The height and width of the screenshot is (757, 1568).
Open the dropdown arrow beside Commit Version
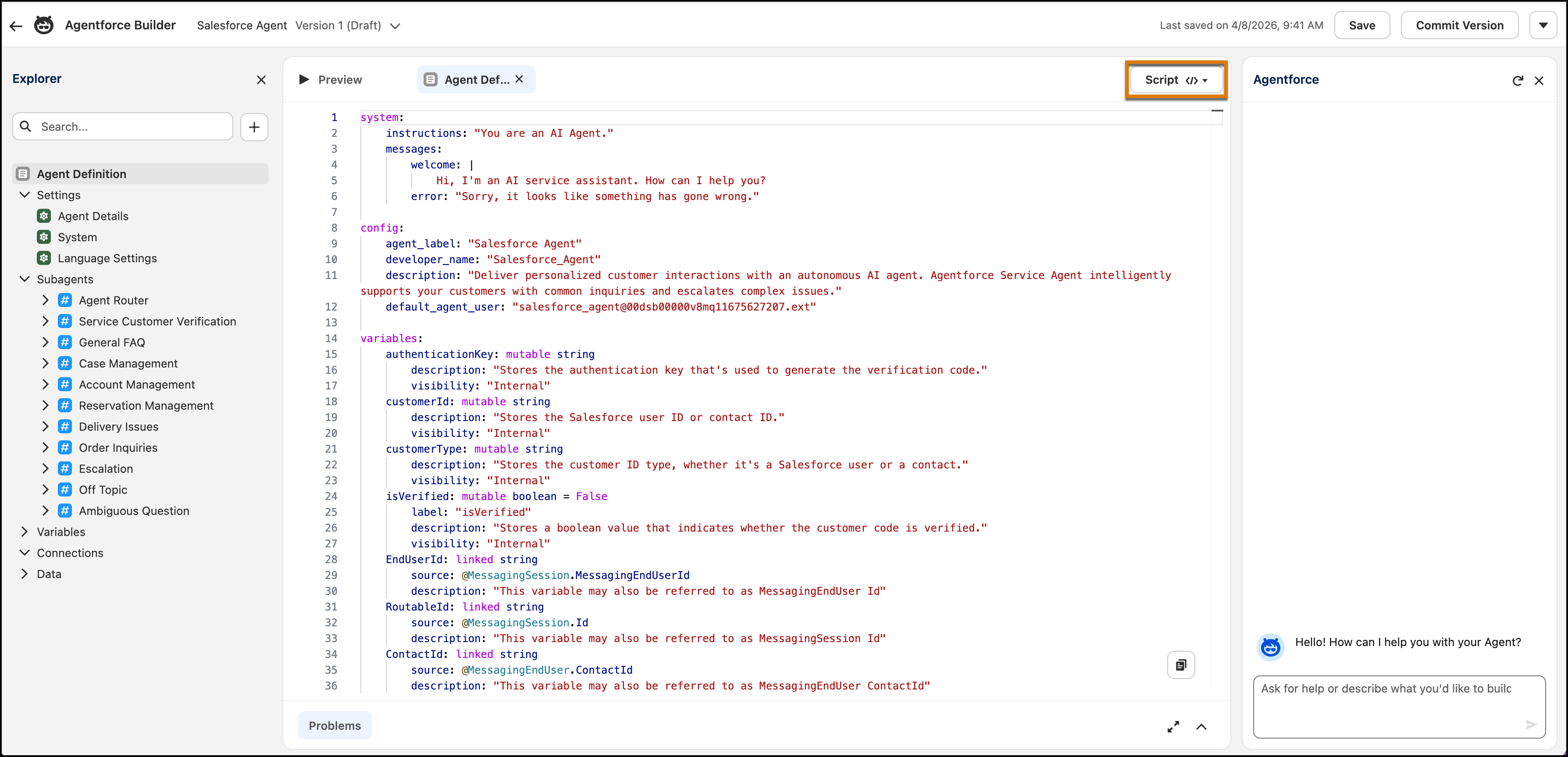tap(1543, 25)
